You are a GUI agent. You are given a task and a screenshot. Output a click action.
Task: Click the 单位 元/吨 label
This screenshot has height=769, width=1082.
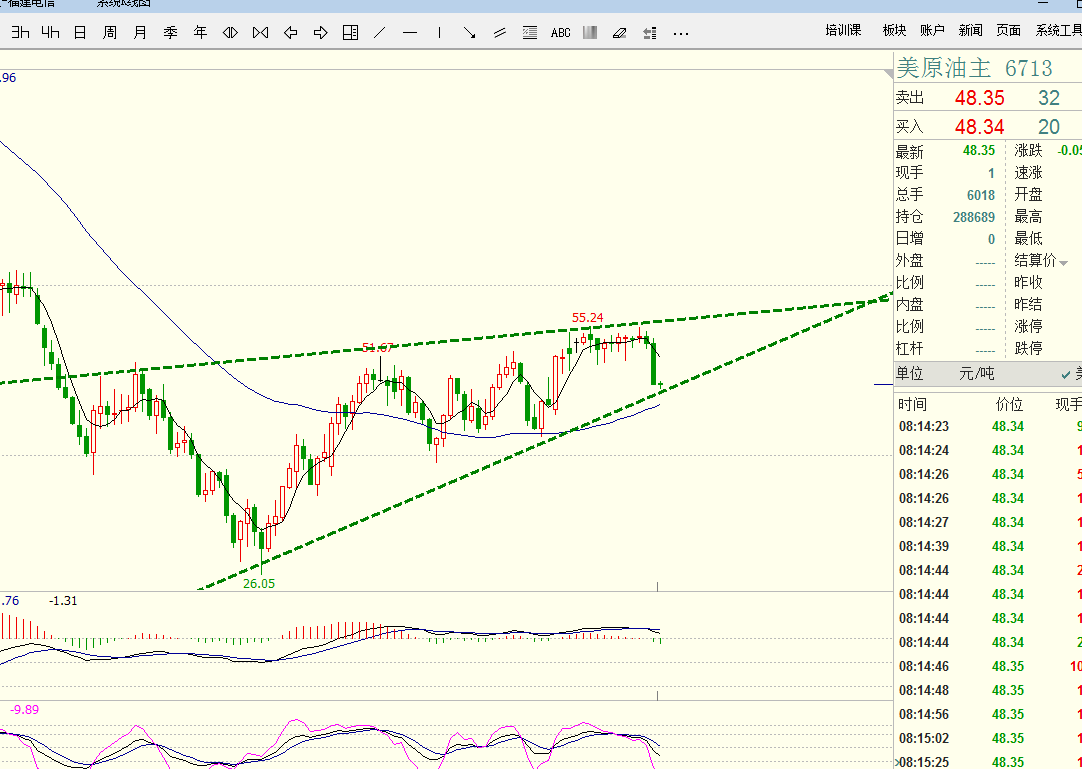coord(945,373)
